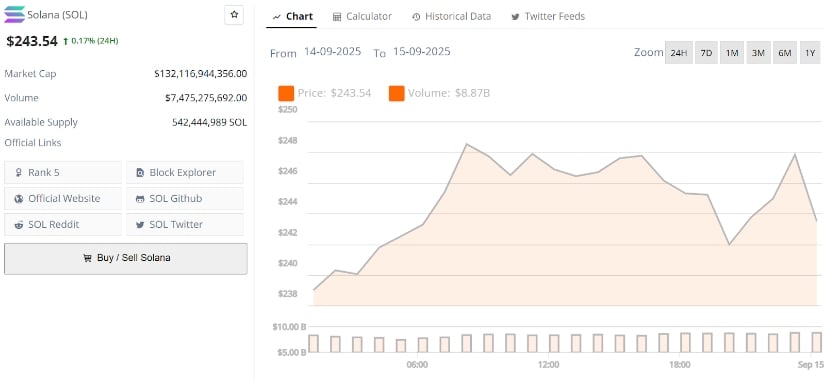Viewport: 825px width, 380px height.
Task: Click the Twitter bird icon beside SOL Twitter
Action: click(x=140, y=225)
